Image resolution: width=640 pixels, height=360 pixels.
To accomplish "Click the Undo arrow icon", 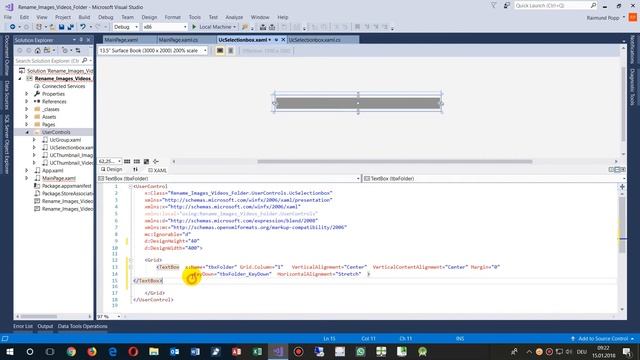I will click(x=83, y=27).
